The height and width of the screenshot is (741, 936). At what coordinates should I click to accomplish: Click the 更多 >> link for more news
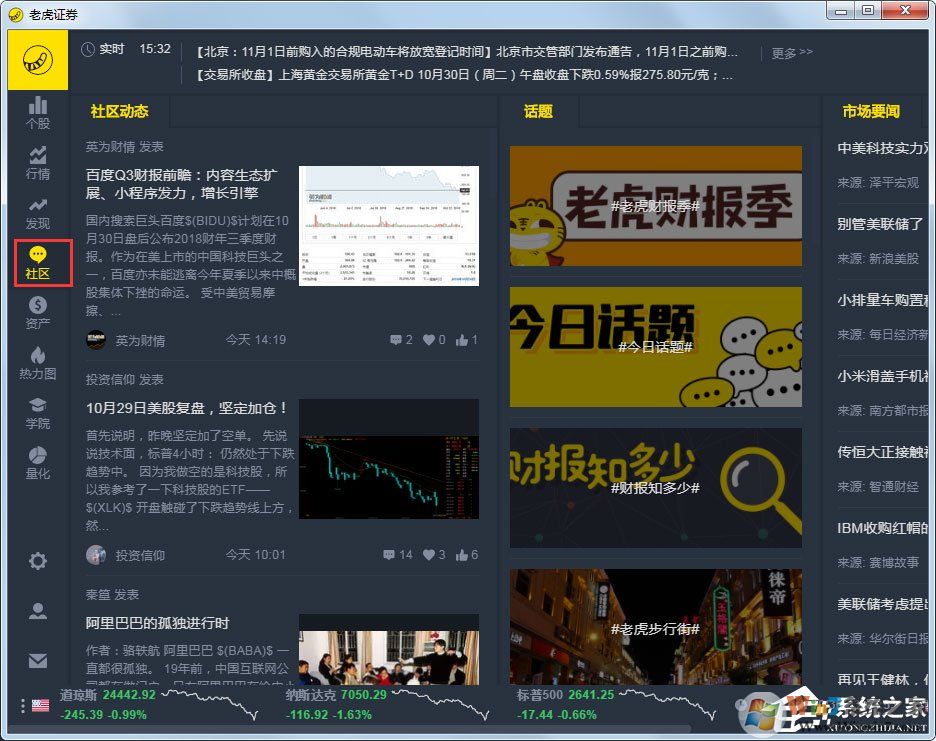pos(792,53)
